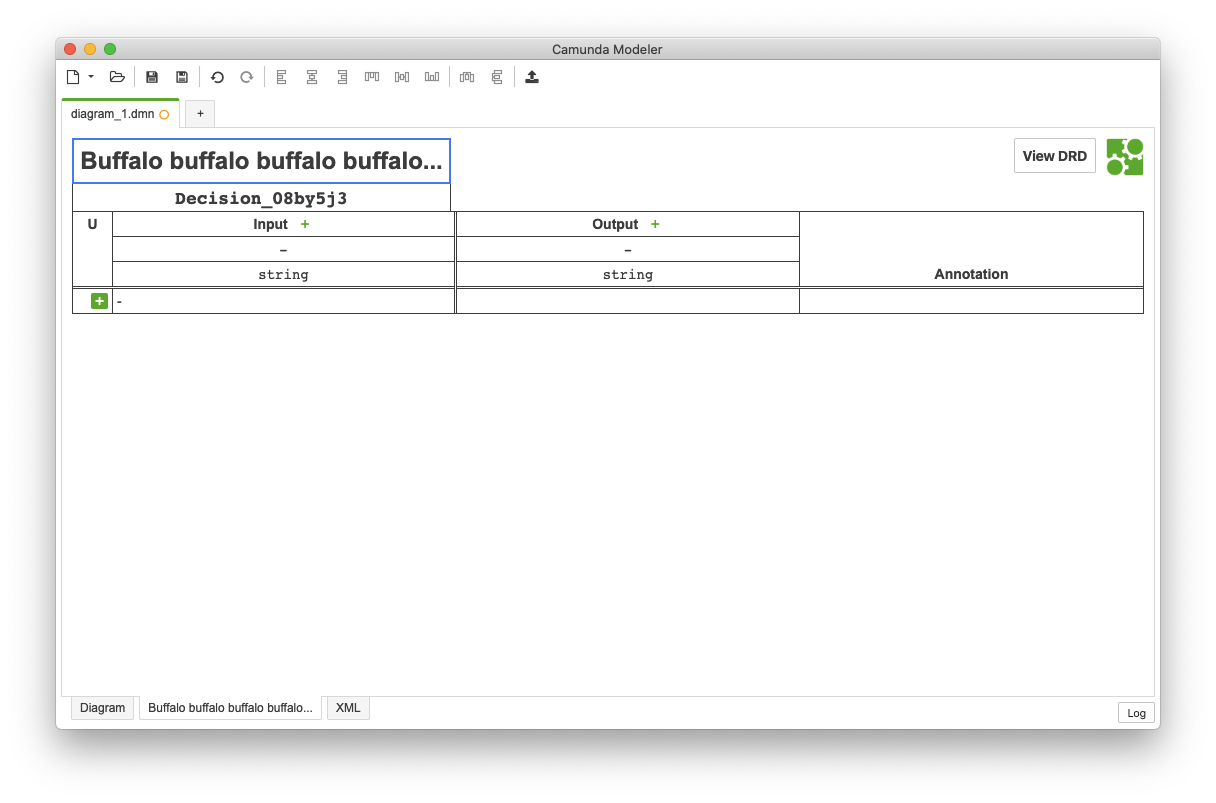Add a new output column with the plus
The image size is (1216, 803).
(655, 224)
